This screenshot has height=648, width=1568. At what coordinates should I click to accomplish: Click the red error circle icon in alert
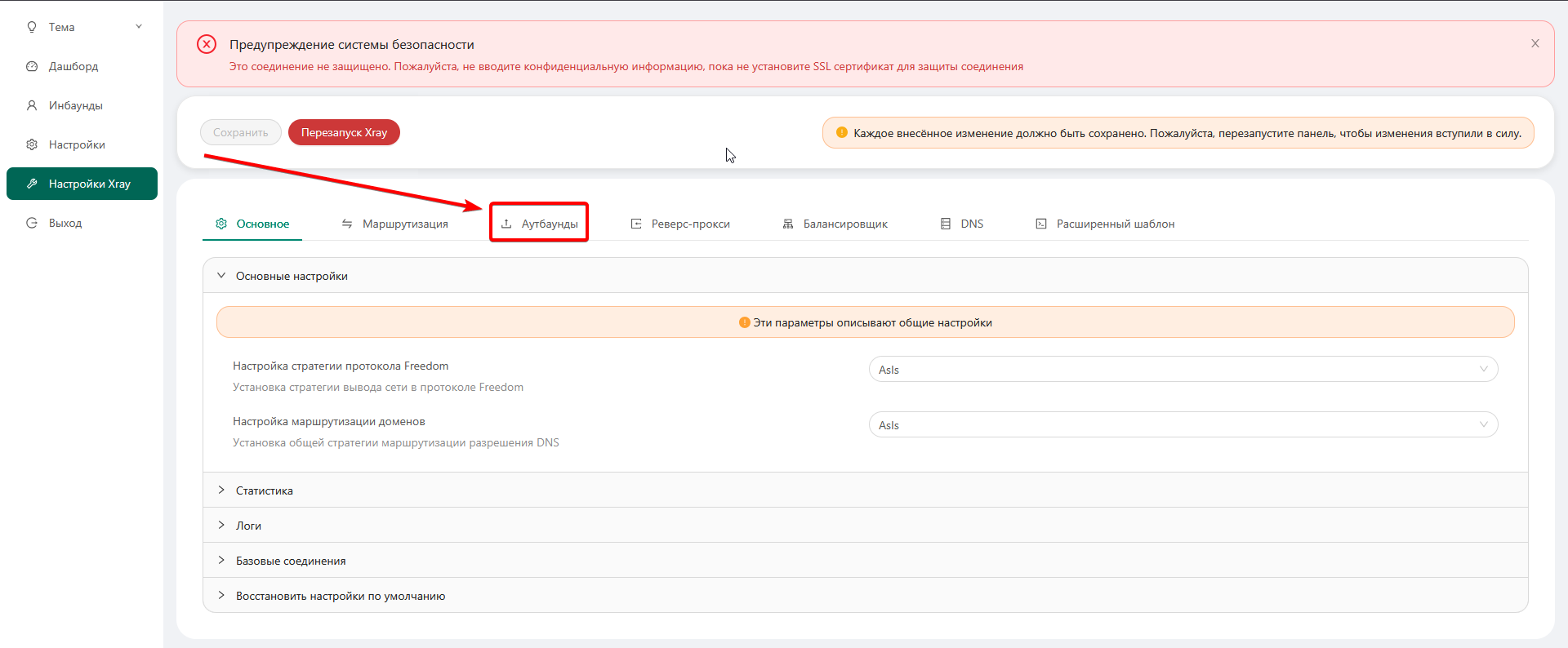207,44
